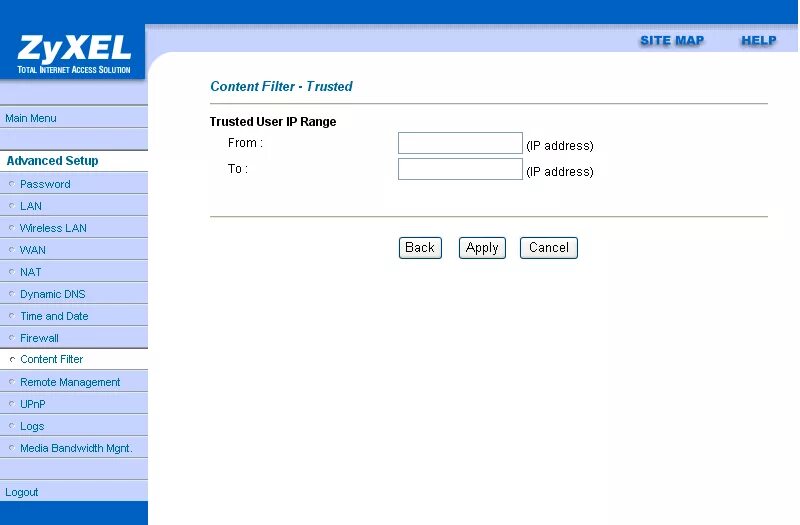Open the HELP link

click(x=759, y=41)
